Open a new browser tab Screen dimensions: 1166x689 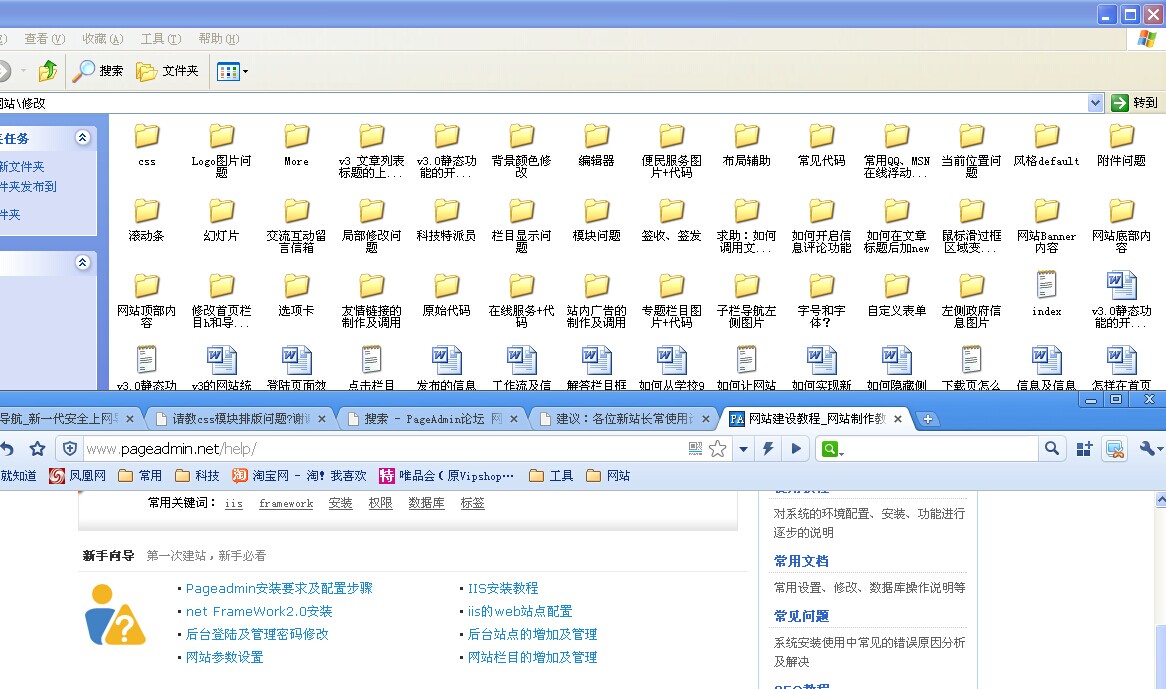[928, 419]
